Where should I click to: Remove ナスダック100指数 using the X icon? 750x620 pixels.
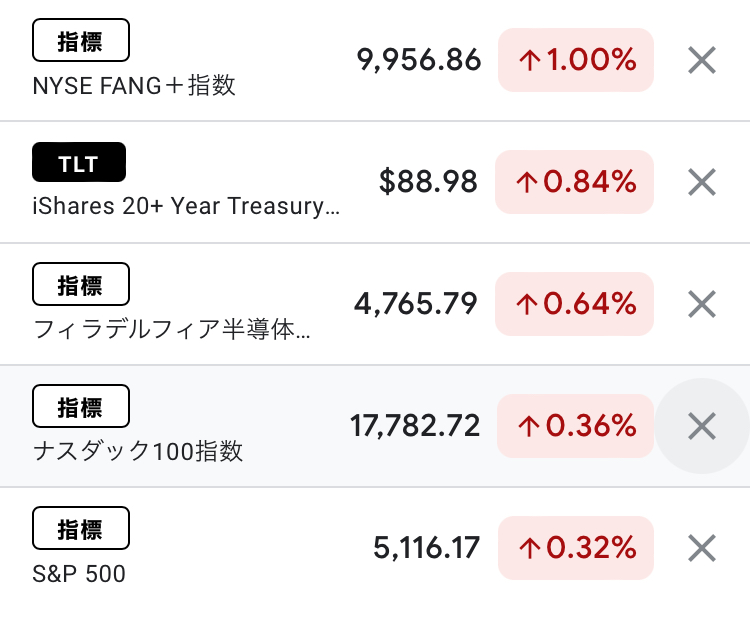point(702,426)
